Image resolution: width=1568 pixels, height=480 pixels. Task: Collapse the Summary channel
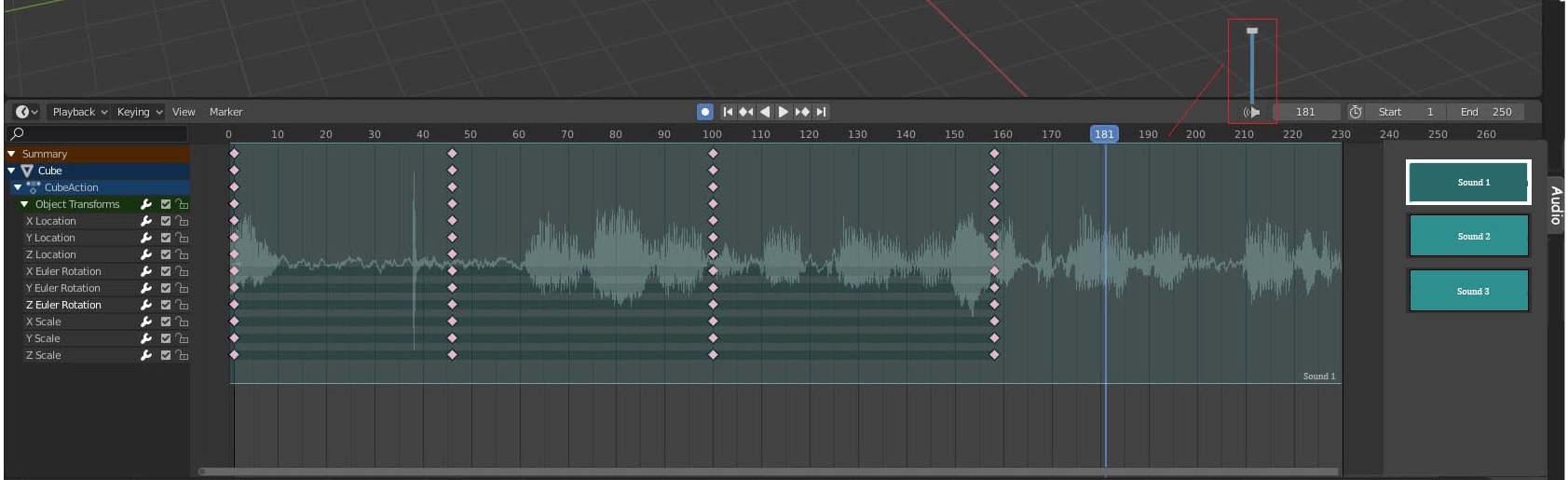[x=12, y=154]
